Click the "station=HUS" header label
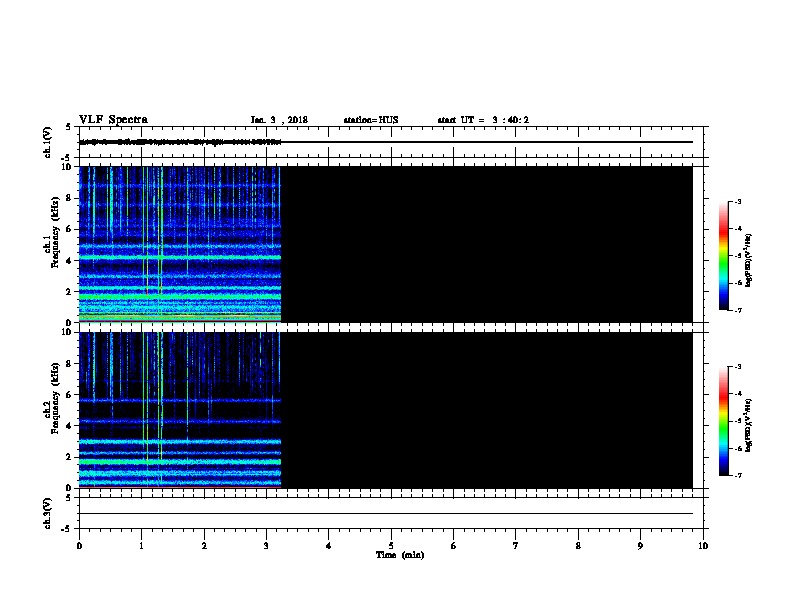Image resolution: width=792 pixels, height=612 pixels. 371,120
